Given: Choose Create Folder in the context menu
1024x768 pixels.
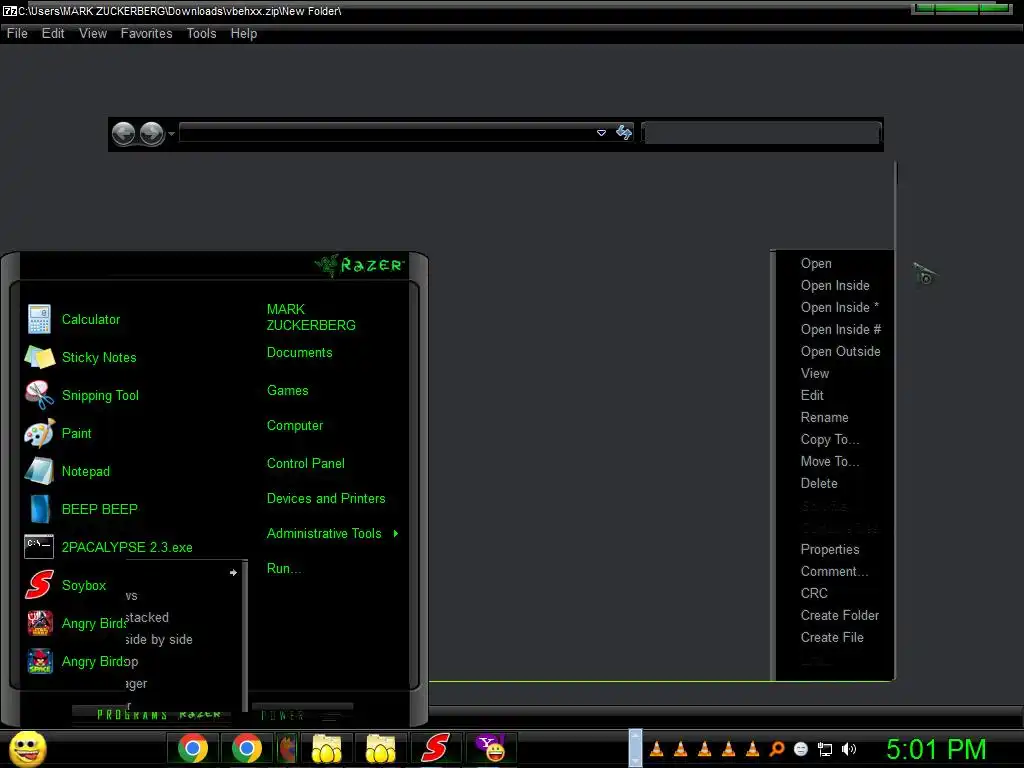Looking at the screenshot, I should click(x=840, y=615).
